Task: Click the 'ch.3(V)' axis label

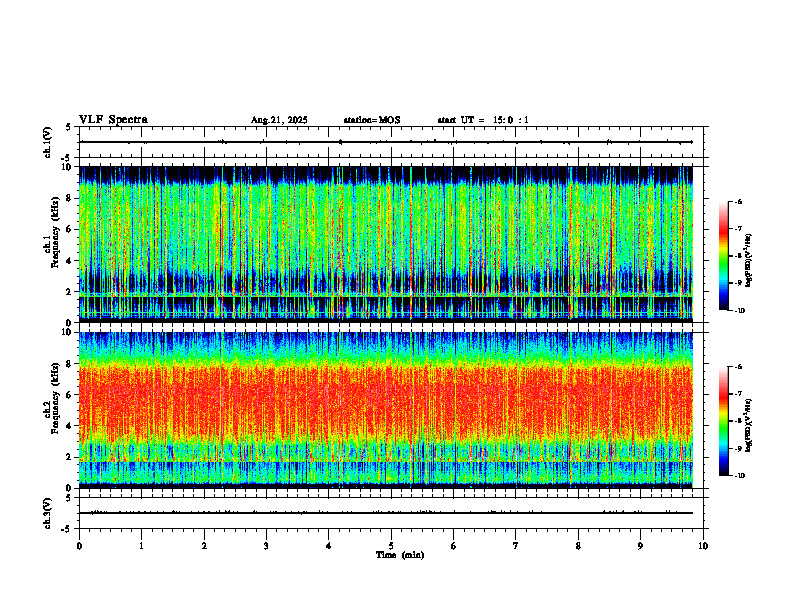Action: (x=48, y=513)
